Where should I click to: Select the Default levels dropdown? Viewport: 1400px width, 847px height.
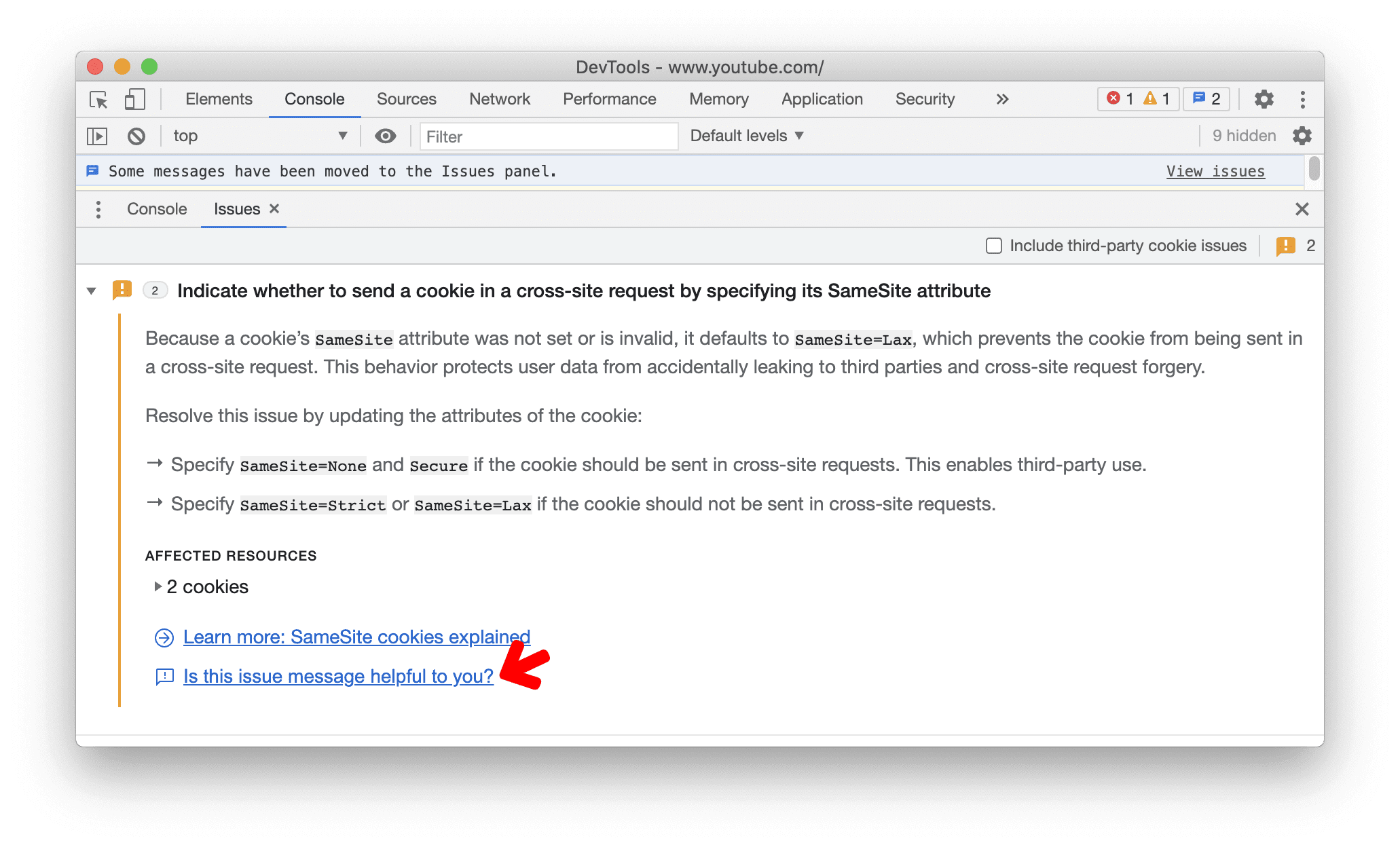pos(748,135)
